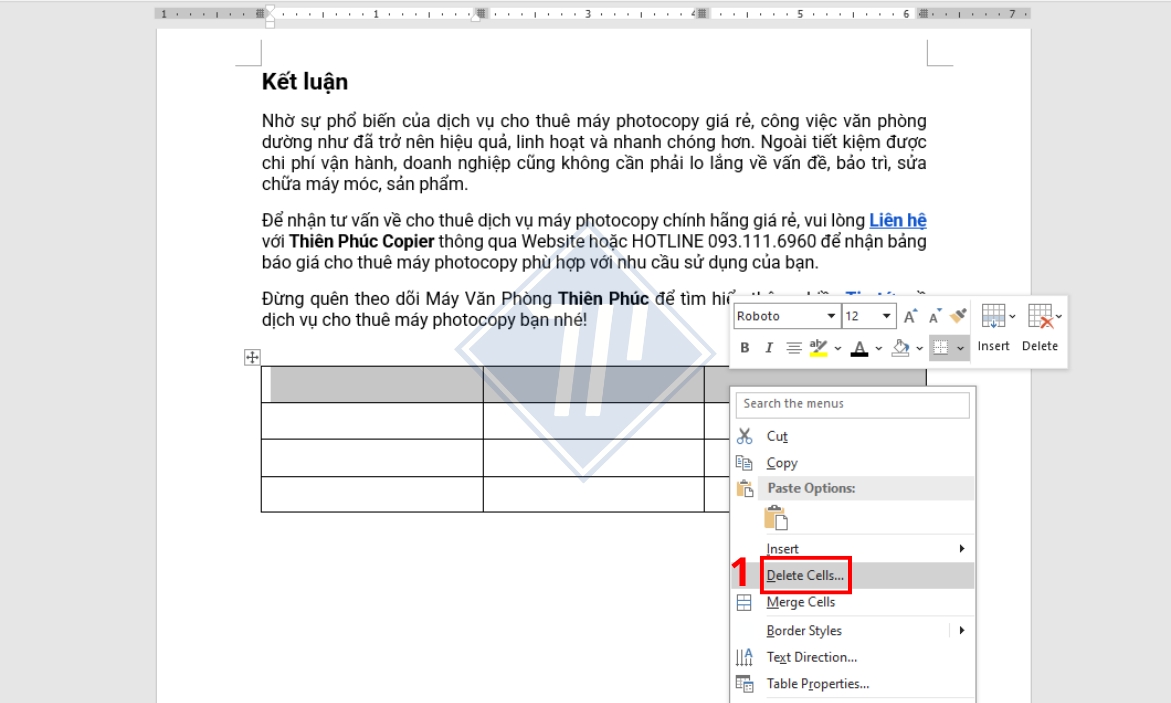Expand the font color dropdown arrow
The width and height of the screenshot is (1171, 703).
(x=878, y=349)
